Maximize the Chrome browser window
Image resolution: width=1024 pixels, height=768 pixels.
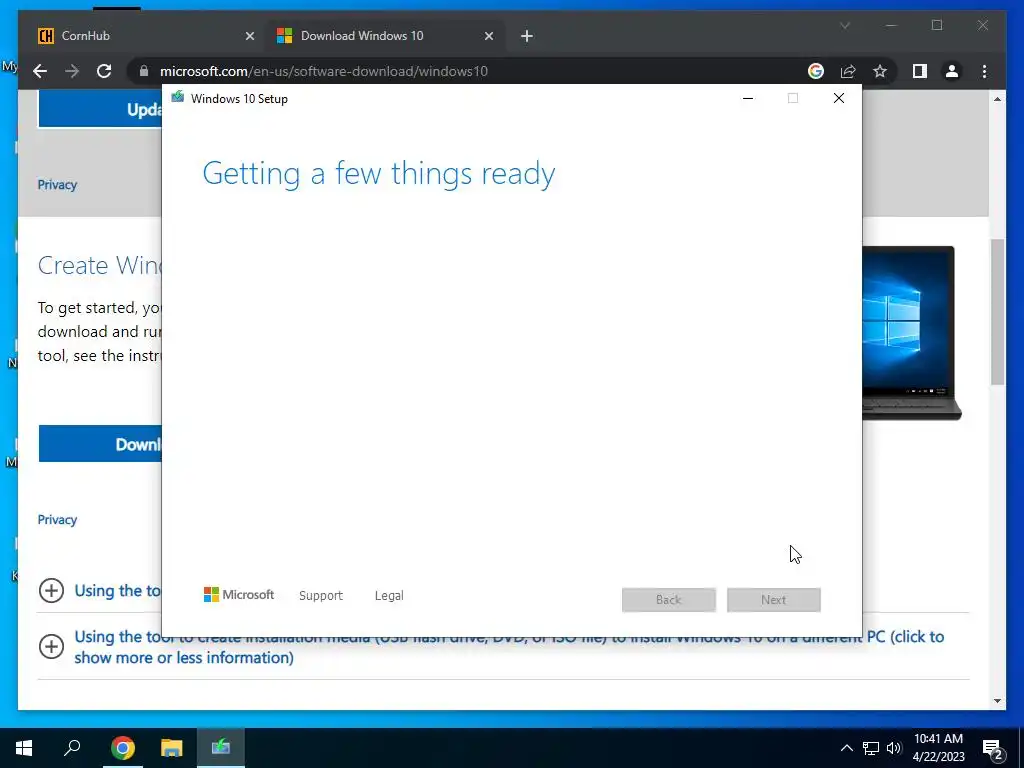coord(937,25)
